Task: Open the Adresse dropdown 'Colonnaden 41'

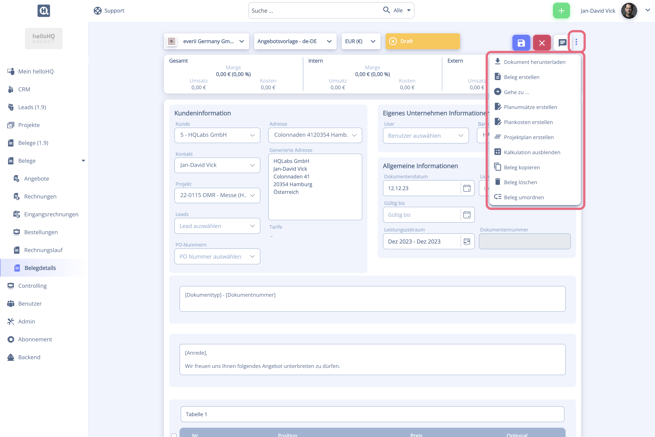Action: click(x=315, y=135)
